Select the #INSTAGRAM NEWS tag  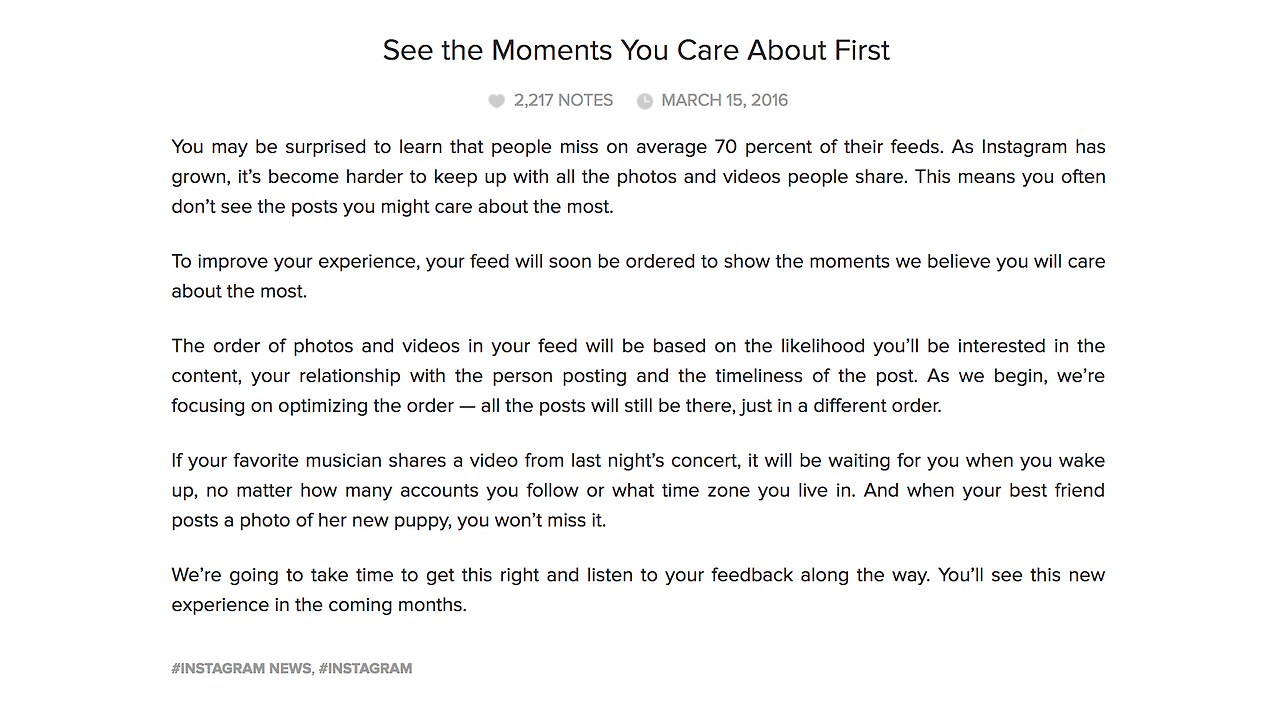[241, 668]
